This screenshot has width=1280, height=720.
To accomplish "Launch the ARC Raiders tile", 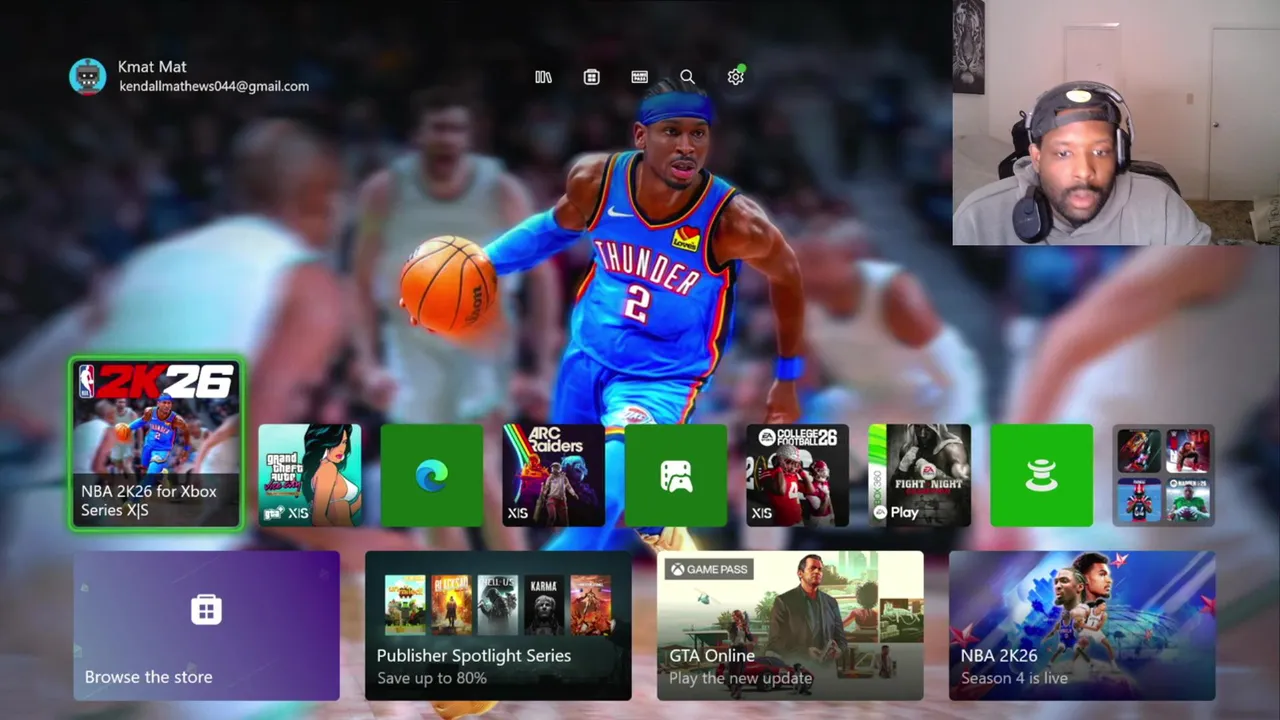I will point(554,475).
